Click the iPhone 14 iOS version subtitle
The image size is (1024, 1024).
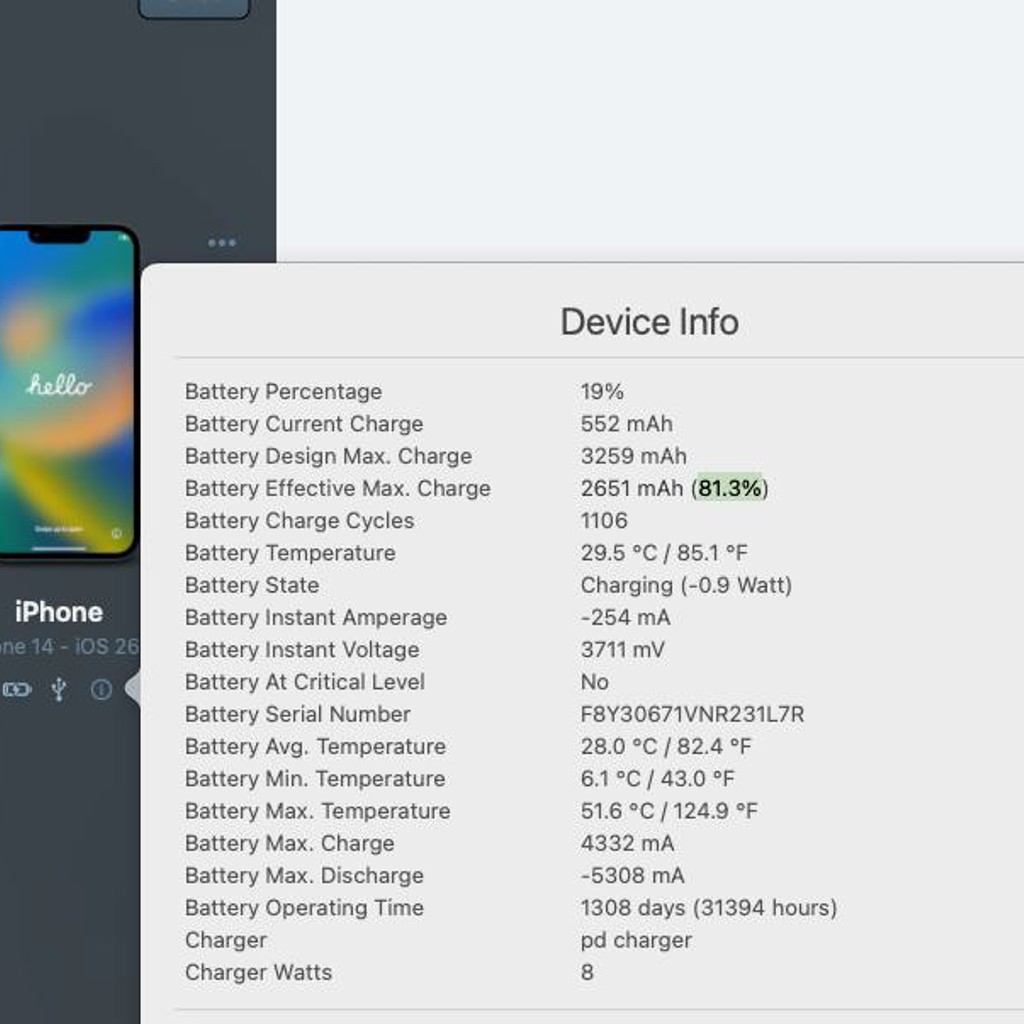69,647
